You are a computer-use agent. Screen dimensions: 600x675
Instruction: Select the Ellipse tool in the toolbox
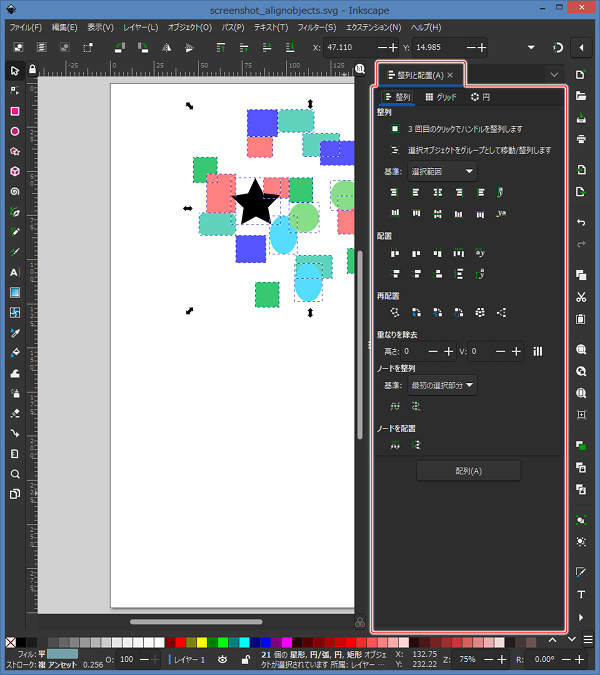(14, 131)
